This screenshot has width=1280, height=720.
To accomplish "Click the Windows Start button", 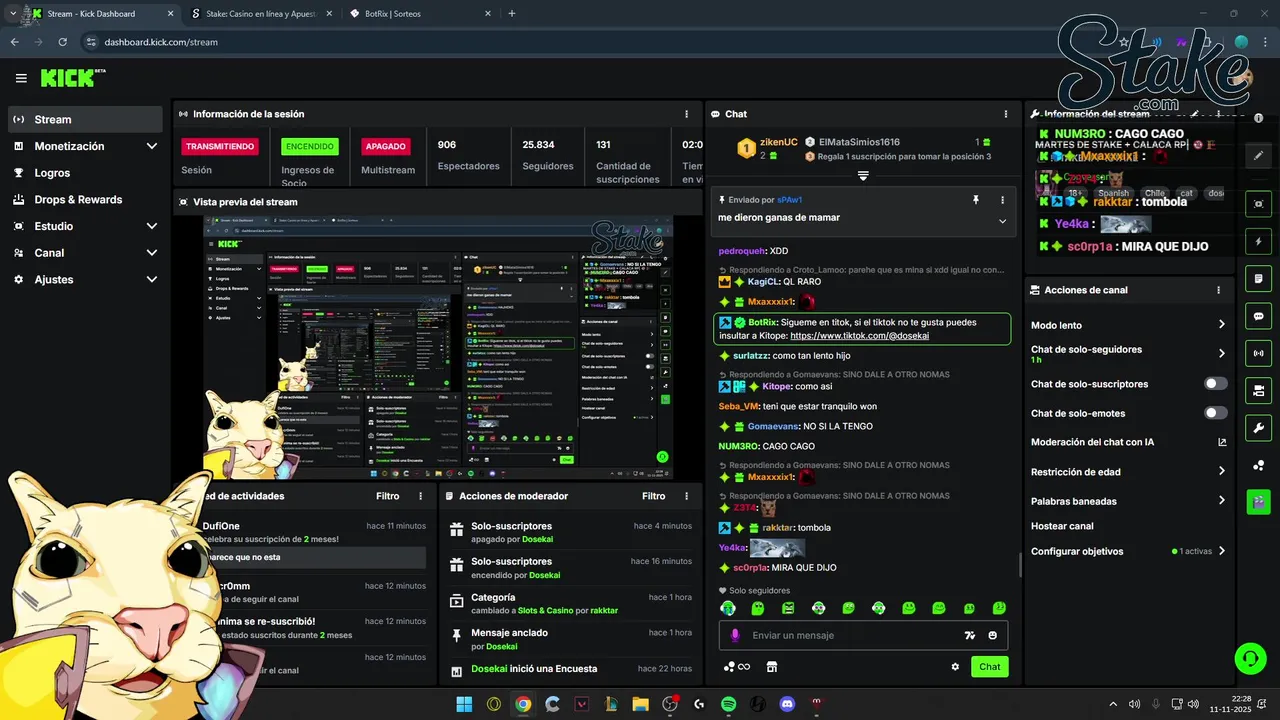I will 464,704.
